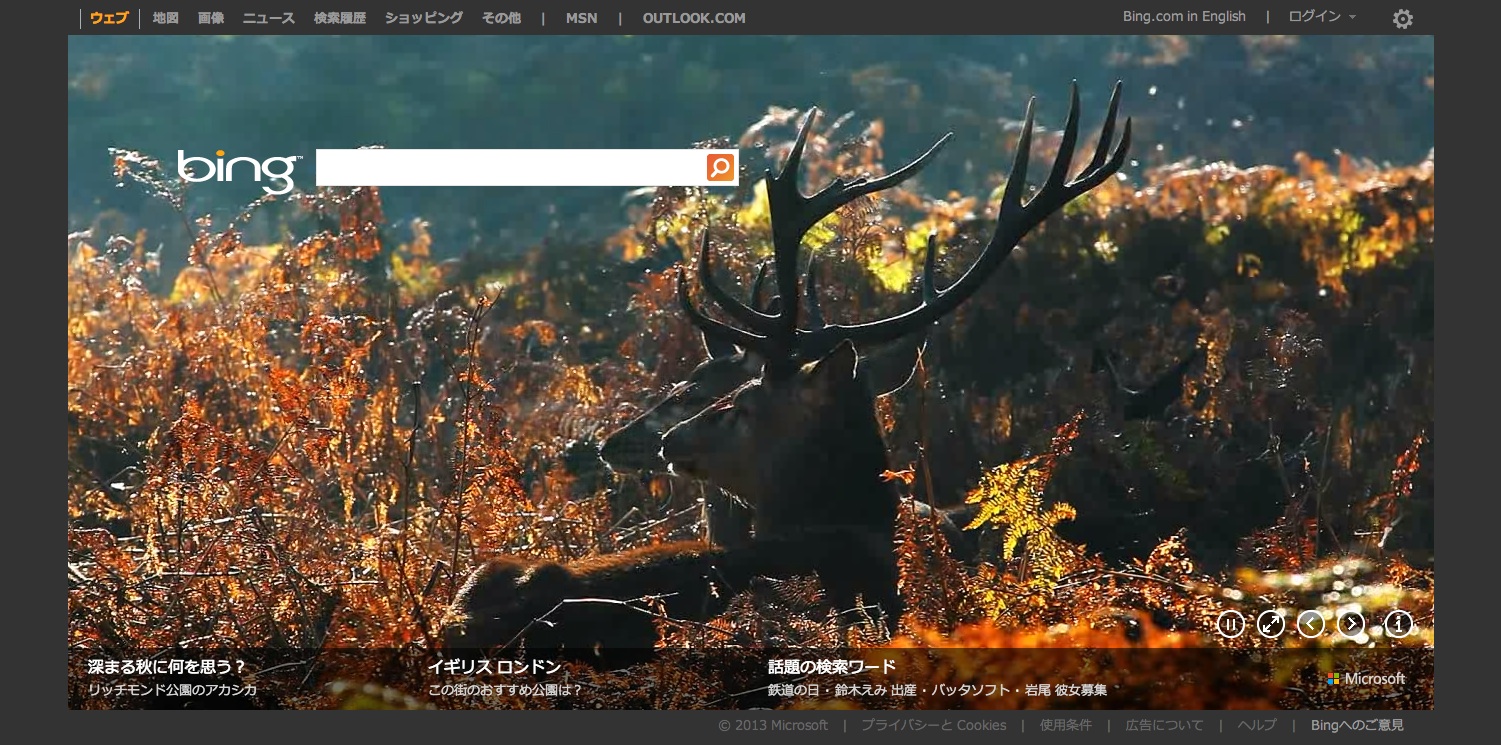Viewport: 1501px width, 745px height.
Task: Open the image info icon
Action: pos(1398,624)
